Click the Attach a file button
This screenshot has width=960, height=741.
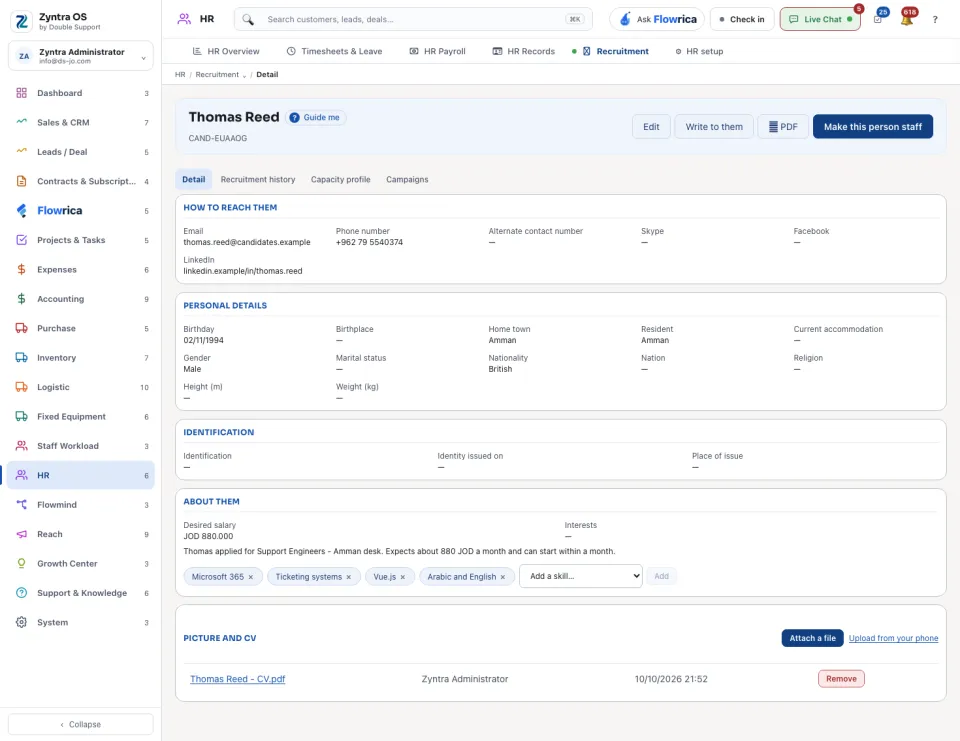[812, 638]
